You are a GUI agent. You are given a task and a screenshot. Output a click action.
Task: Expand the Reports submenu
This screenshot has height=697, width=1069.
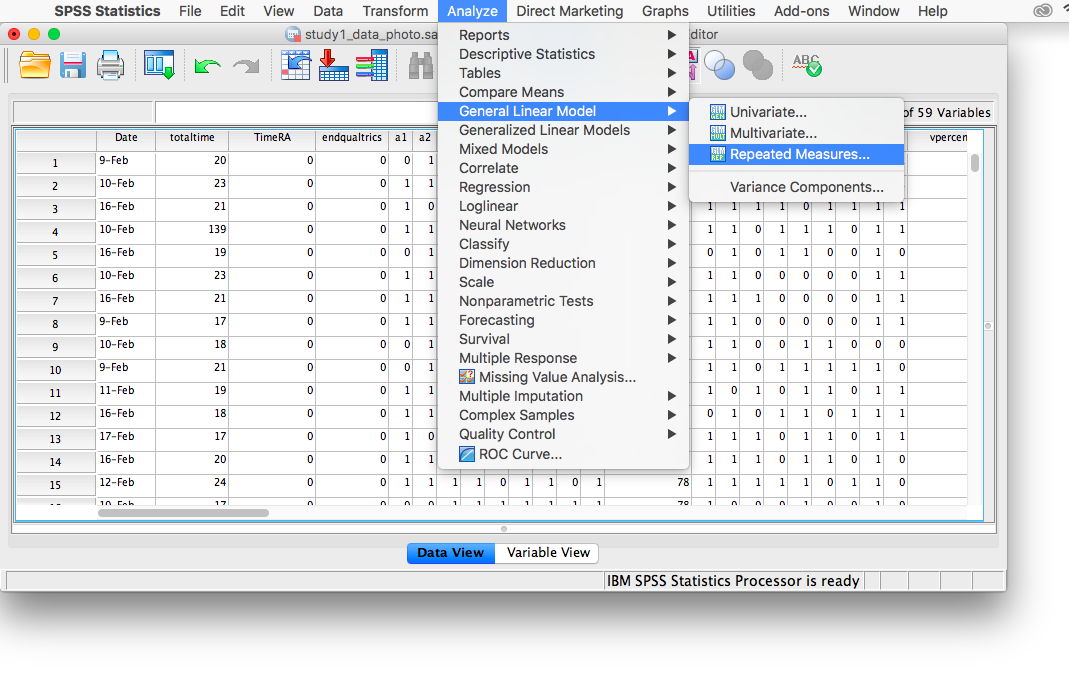point(563,35)
